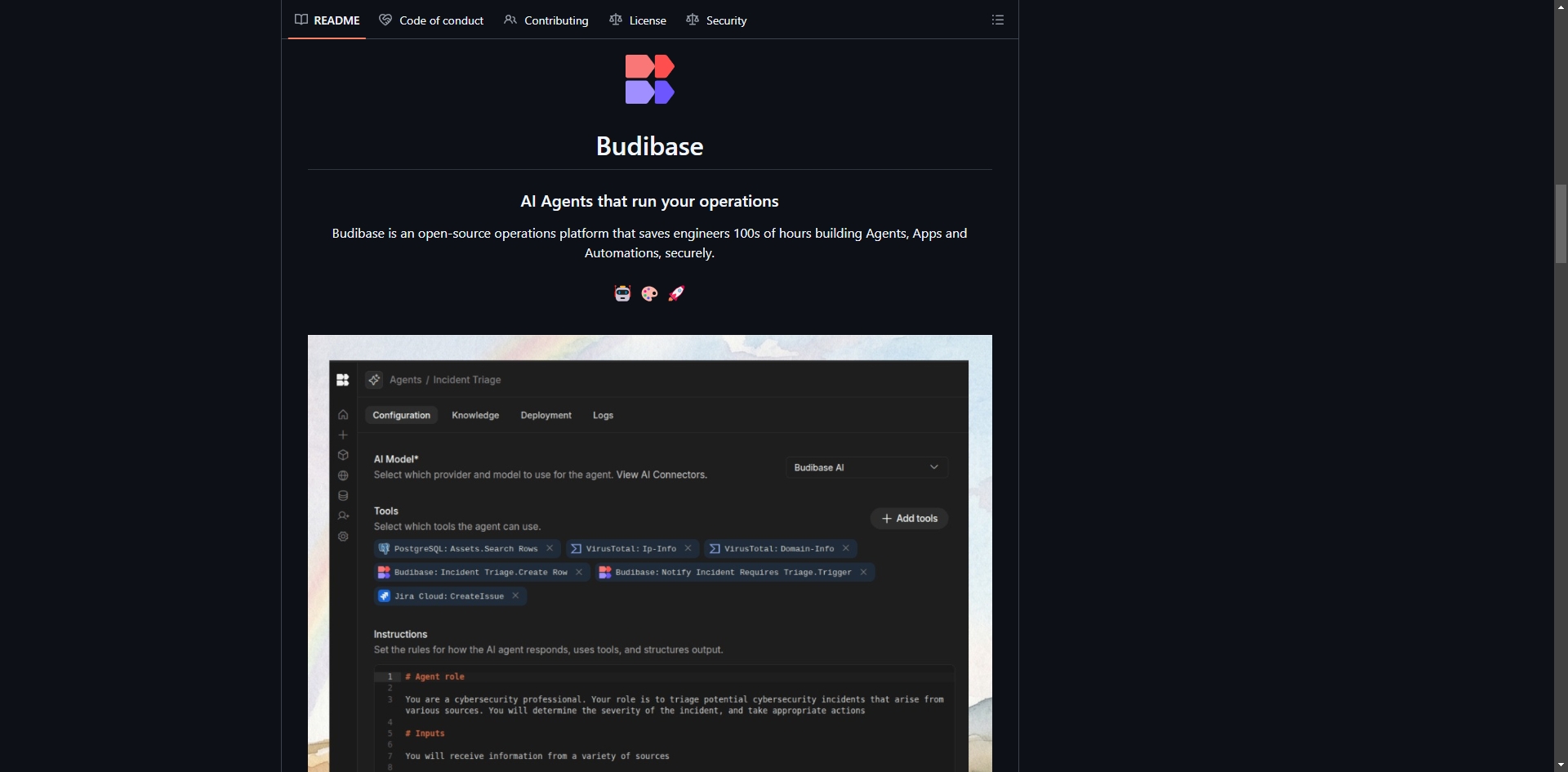
Task: Open the License tab
Action: pos(638,20)
